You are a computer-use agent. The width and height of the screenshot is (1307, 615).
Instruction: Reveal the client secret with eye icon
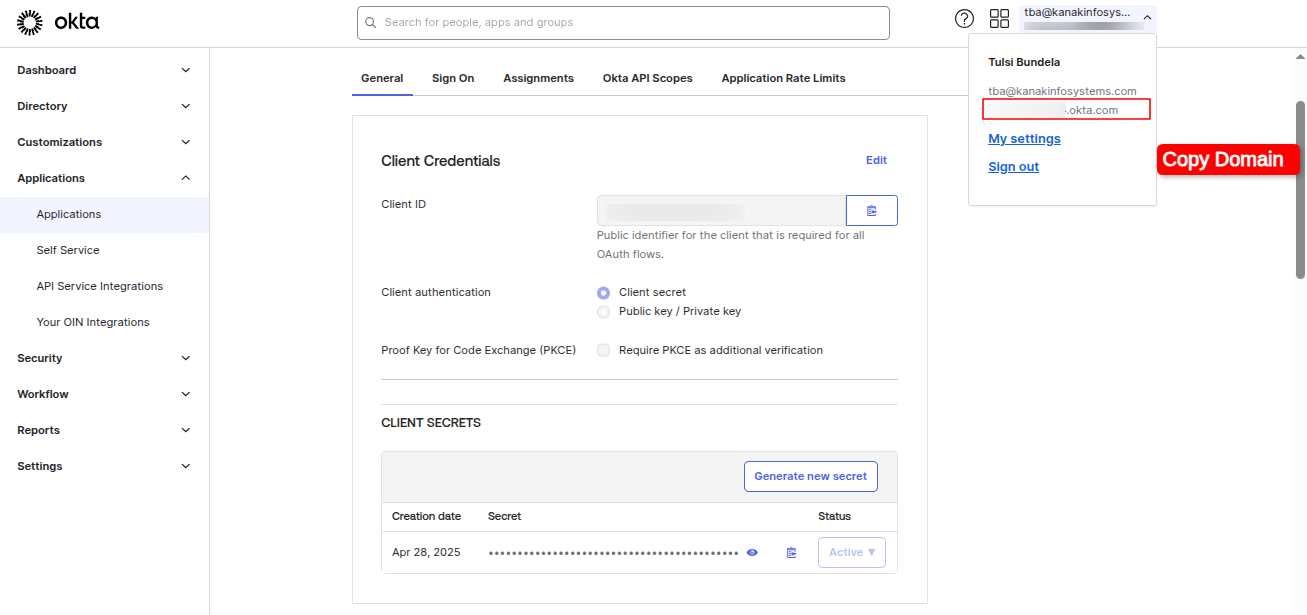[752, 552]
